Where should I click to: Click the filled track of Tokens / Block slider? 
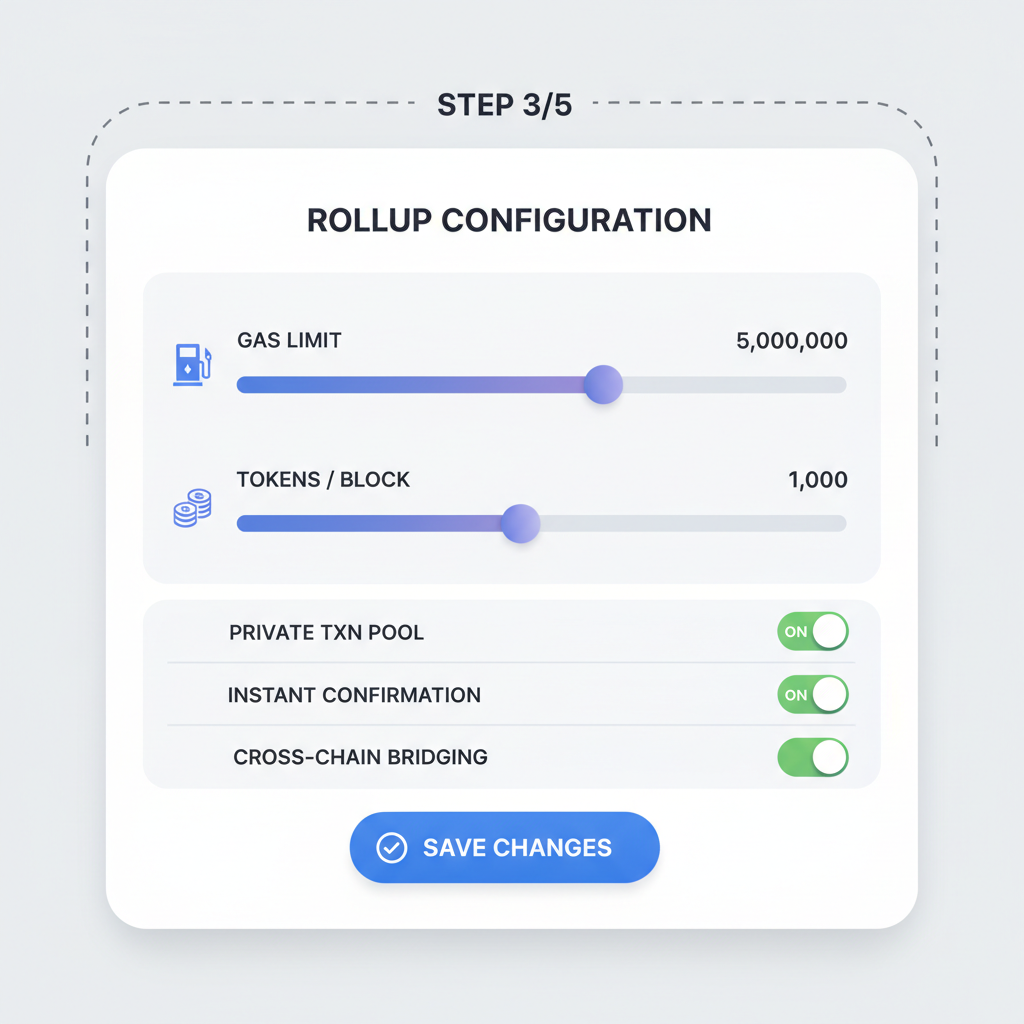(x=370, y=523)
